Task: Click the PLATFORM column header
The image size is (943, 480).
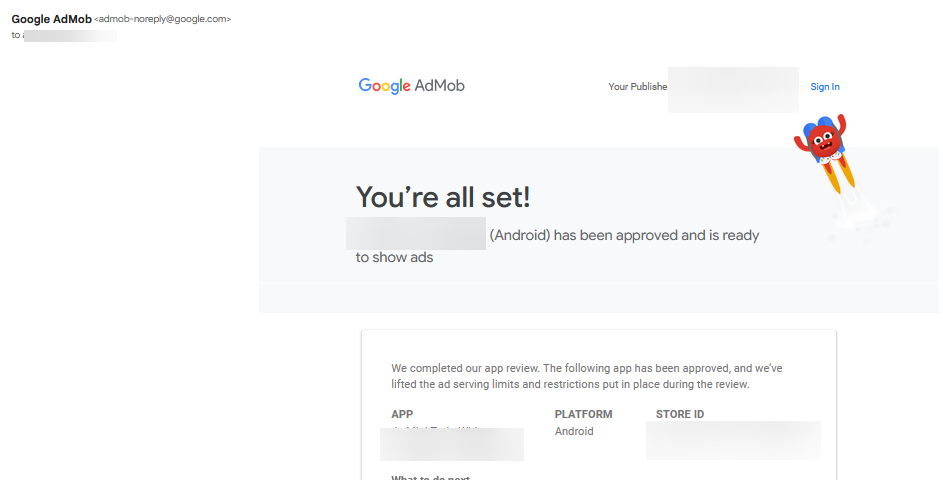Action: point(583,414)
